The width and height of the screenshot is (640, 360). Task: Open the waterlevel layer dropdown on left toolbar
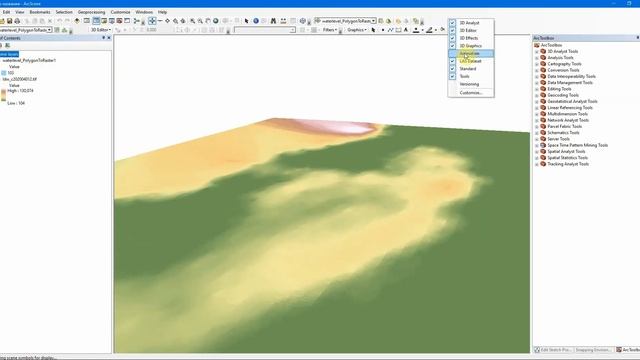click(x=49, y=30)
